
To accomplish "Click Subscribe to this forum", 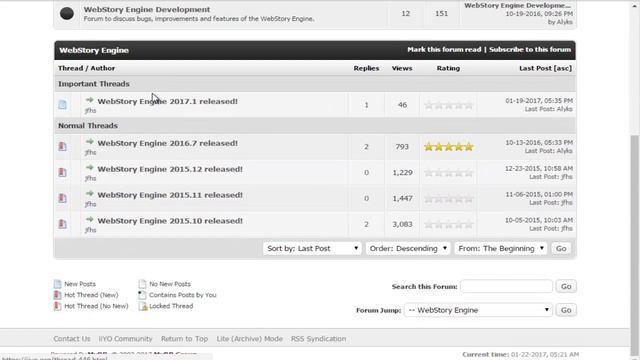I will tap(530, 49).
